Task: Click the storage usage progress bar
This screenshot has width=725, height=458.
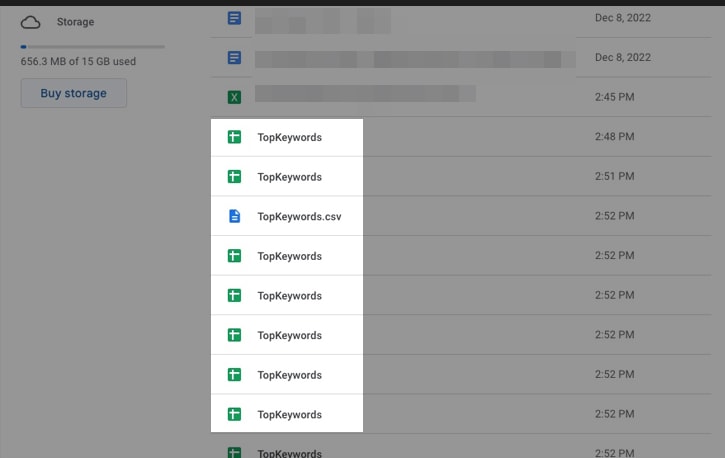Action: (x=92, y=47)
